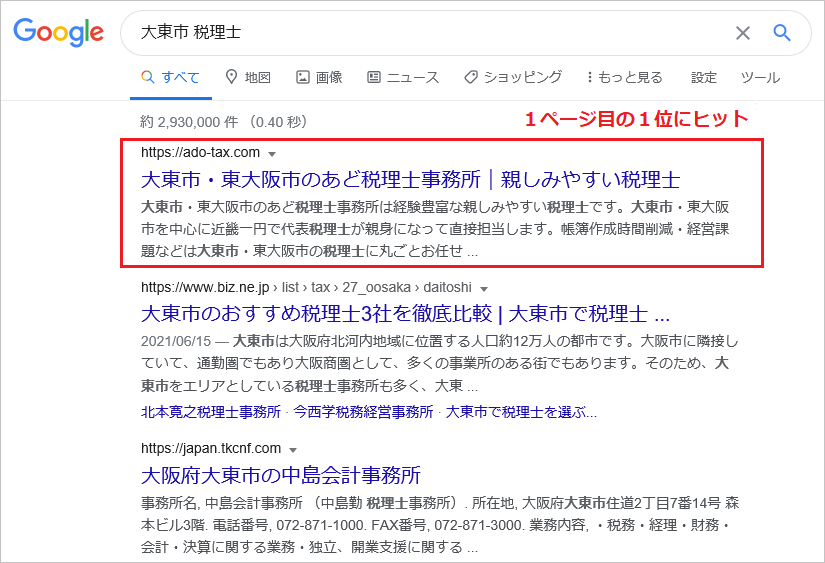Expand the arrow next to ado-tax.com URL

(x=272, y=154)
